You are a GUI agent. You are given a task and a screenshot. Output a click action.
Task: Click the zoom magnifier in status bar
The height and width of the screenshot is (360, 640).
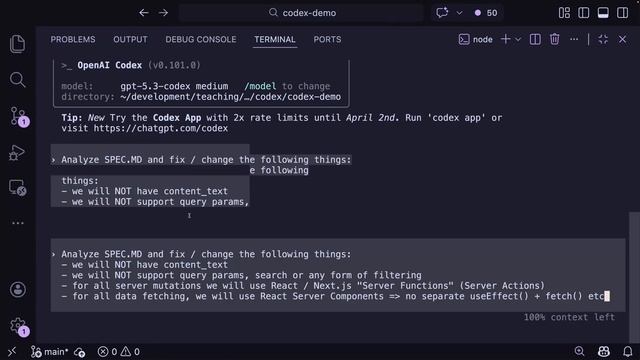tap(579, 351)
